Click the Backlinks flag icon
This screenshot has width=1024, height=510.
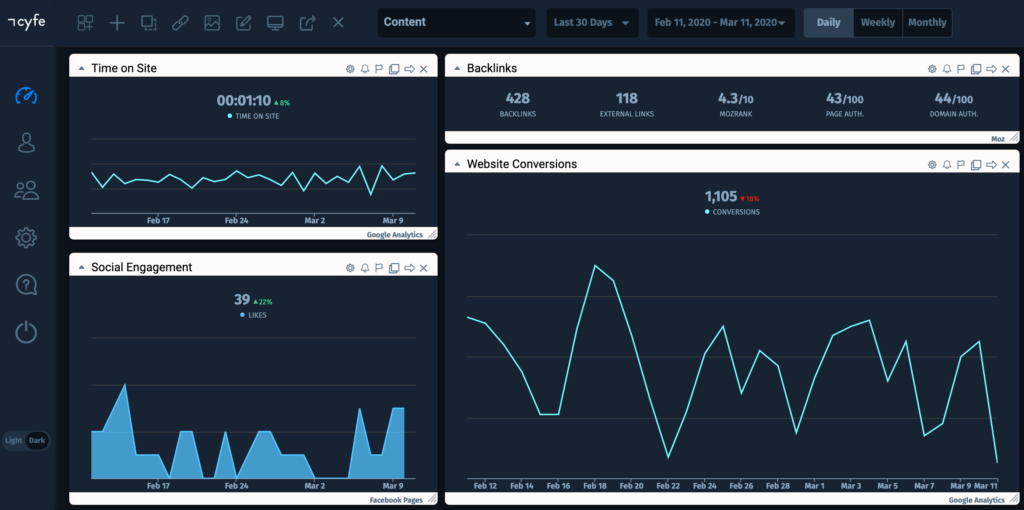click(961, 69)
